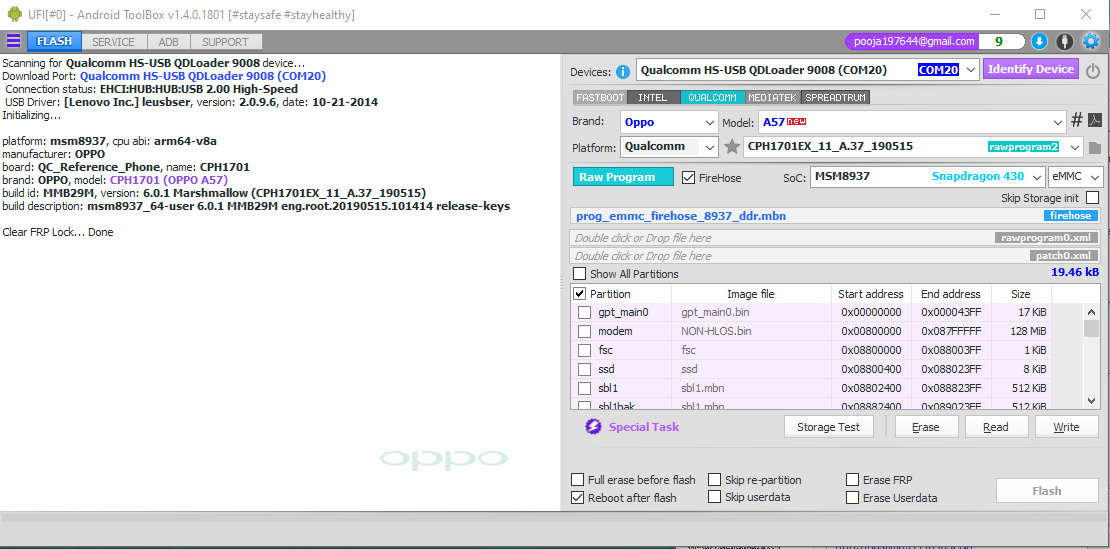
Task: Click the Read button
Action: (996, 427)
